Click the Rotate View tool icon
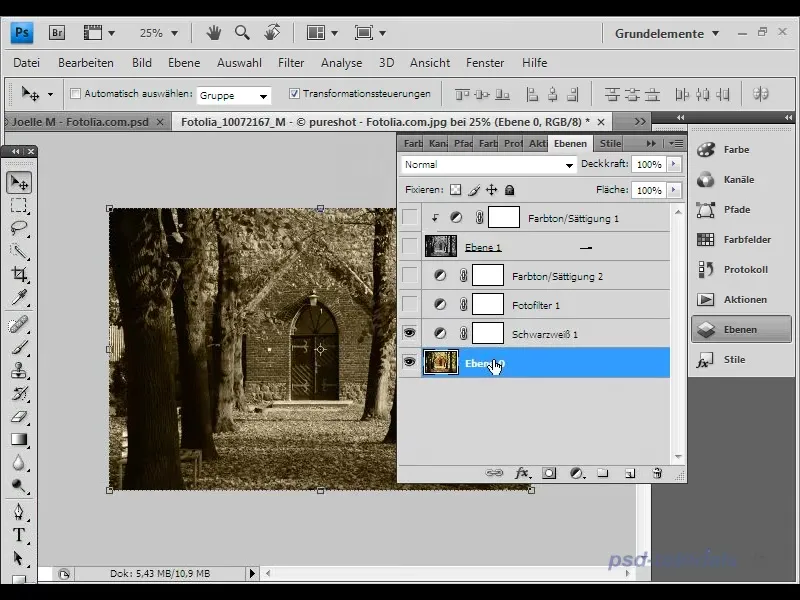 [272, 33]
